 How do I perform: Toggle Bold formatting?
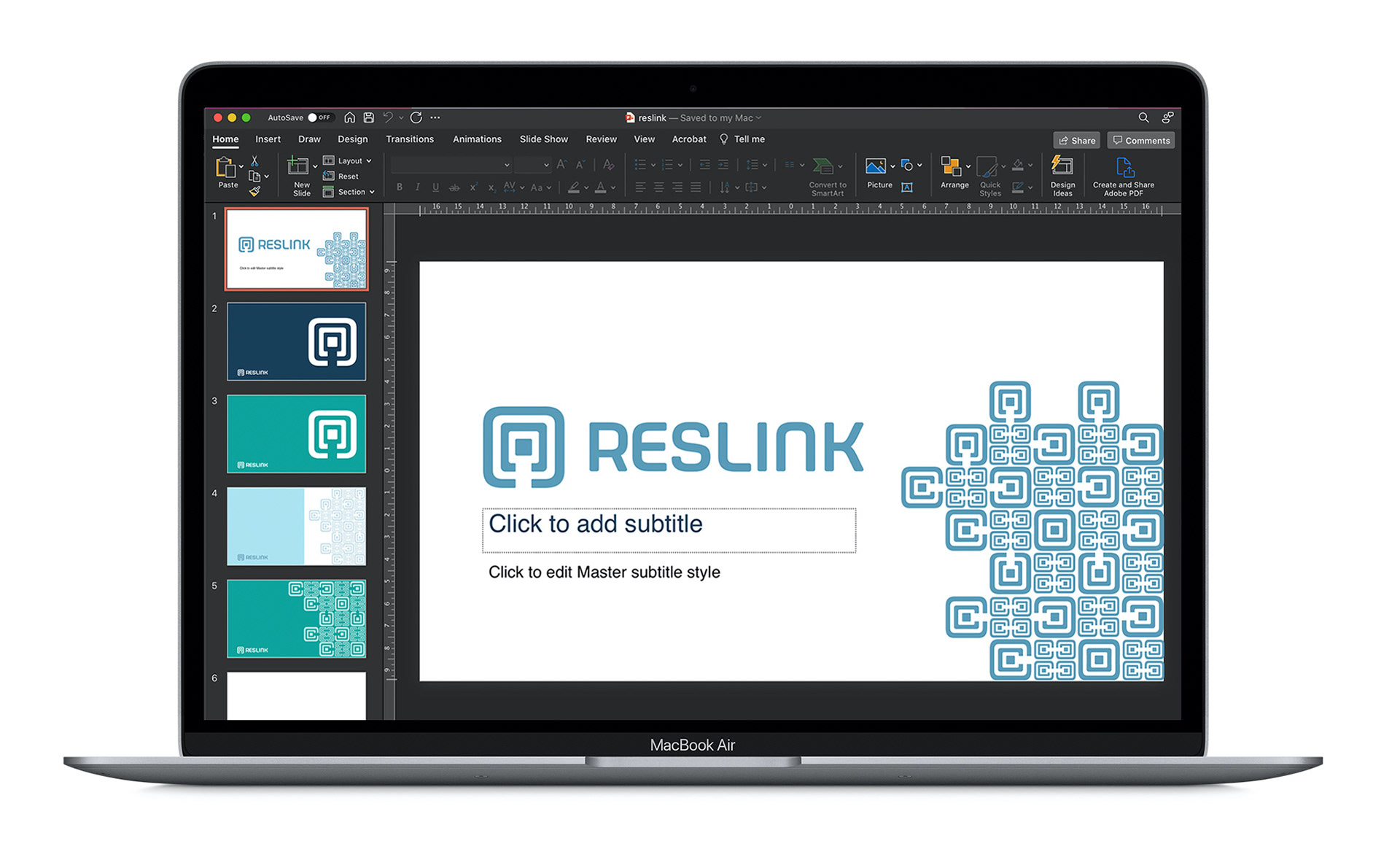399,187
